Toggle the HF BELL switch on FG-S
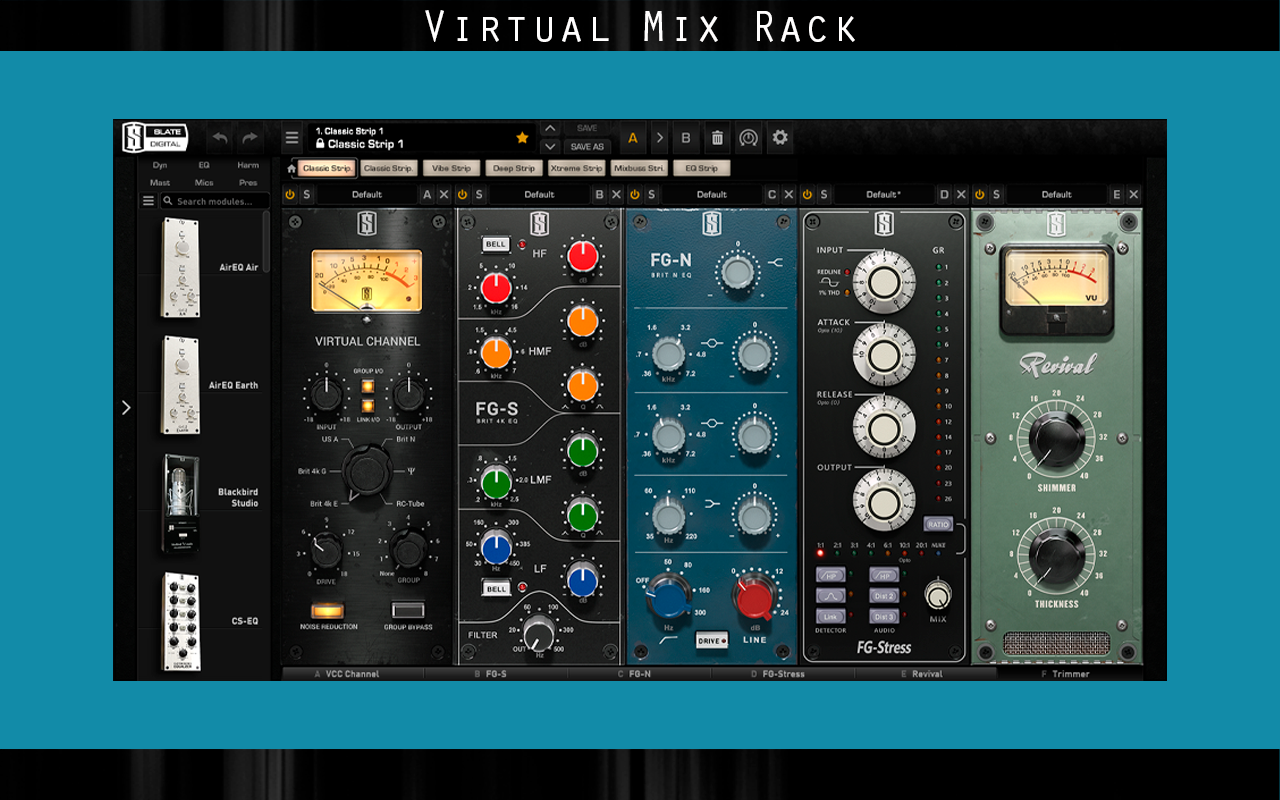Image resolution: width=1280 pixels, height=800 pixels. [x=495, y=244]
